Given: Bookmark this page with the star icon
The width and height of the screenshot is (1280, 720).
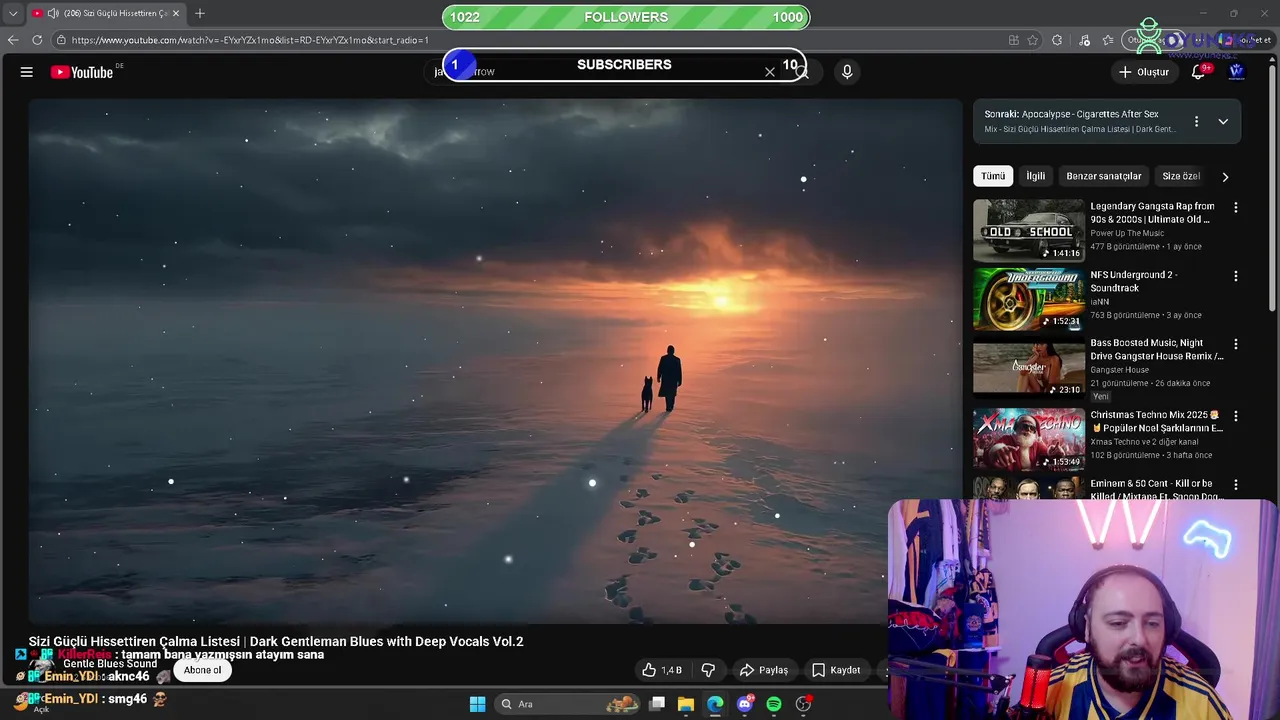Looking at the screenshot, I should pyautogui.click(x=1033, y=40).
